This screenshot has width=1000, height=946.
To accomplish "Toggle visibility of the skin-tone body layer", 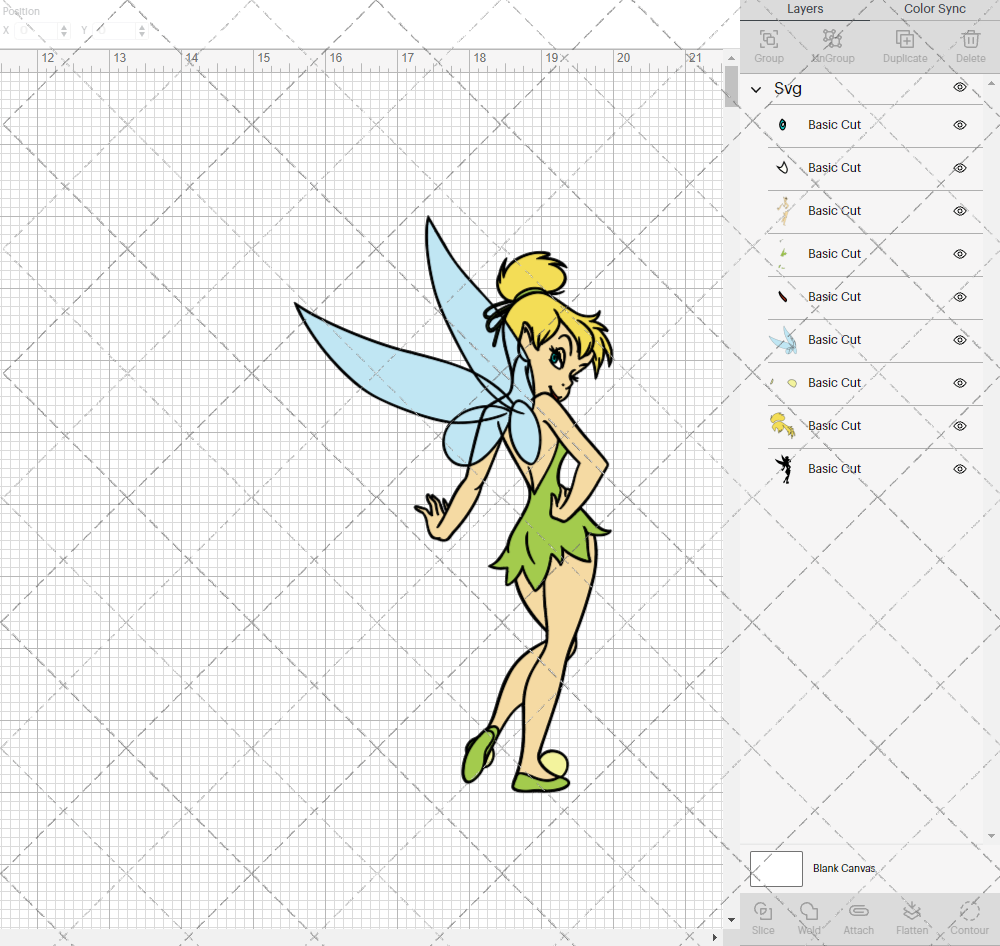I will coord(960,211).
